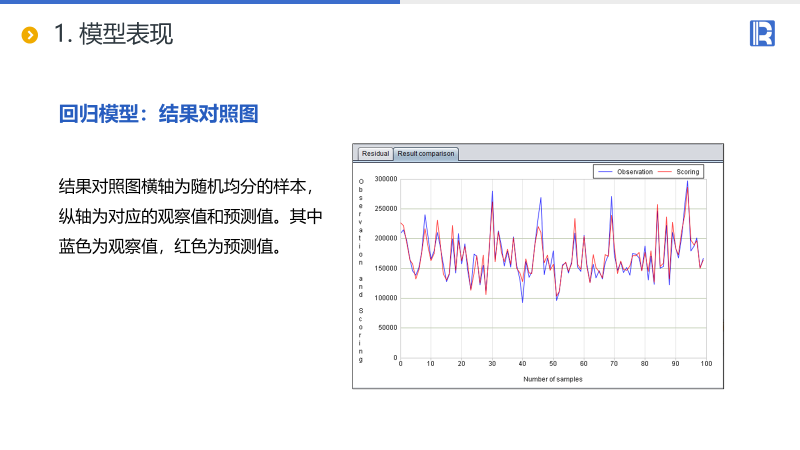The height and width of the screenshot is (450, 800).
Task: Click the red Scoring legend line
Action: (666, 172)
